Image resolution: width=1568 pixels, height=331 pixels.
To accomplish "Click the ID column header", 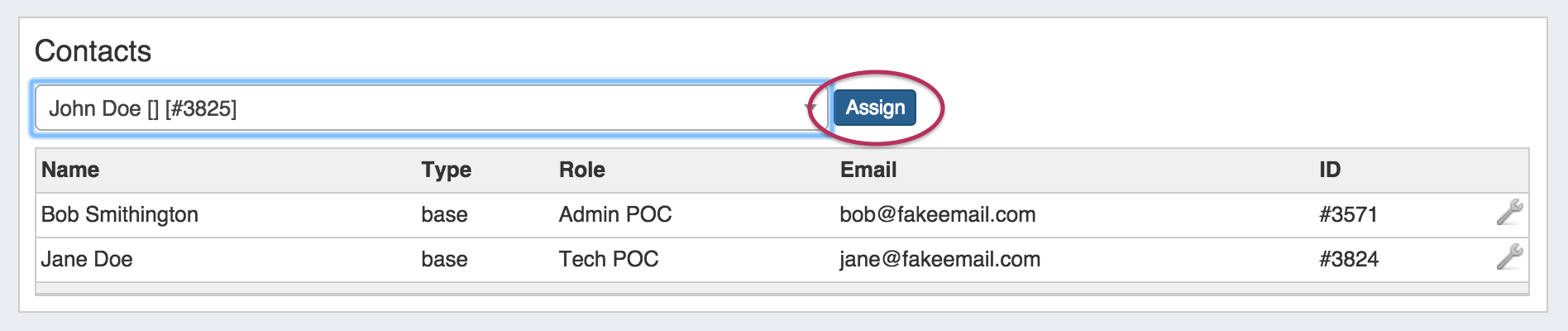I will pos(1329,170).
